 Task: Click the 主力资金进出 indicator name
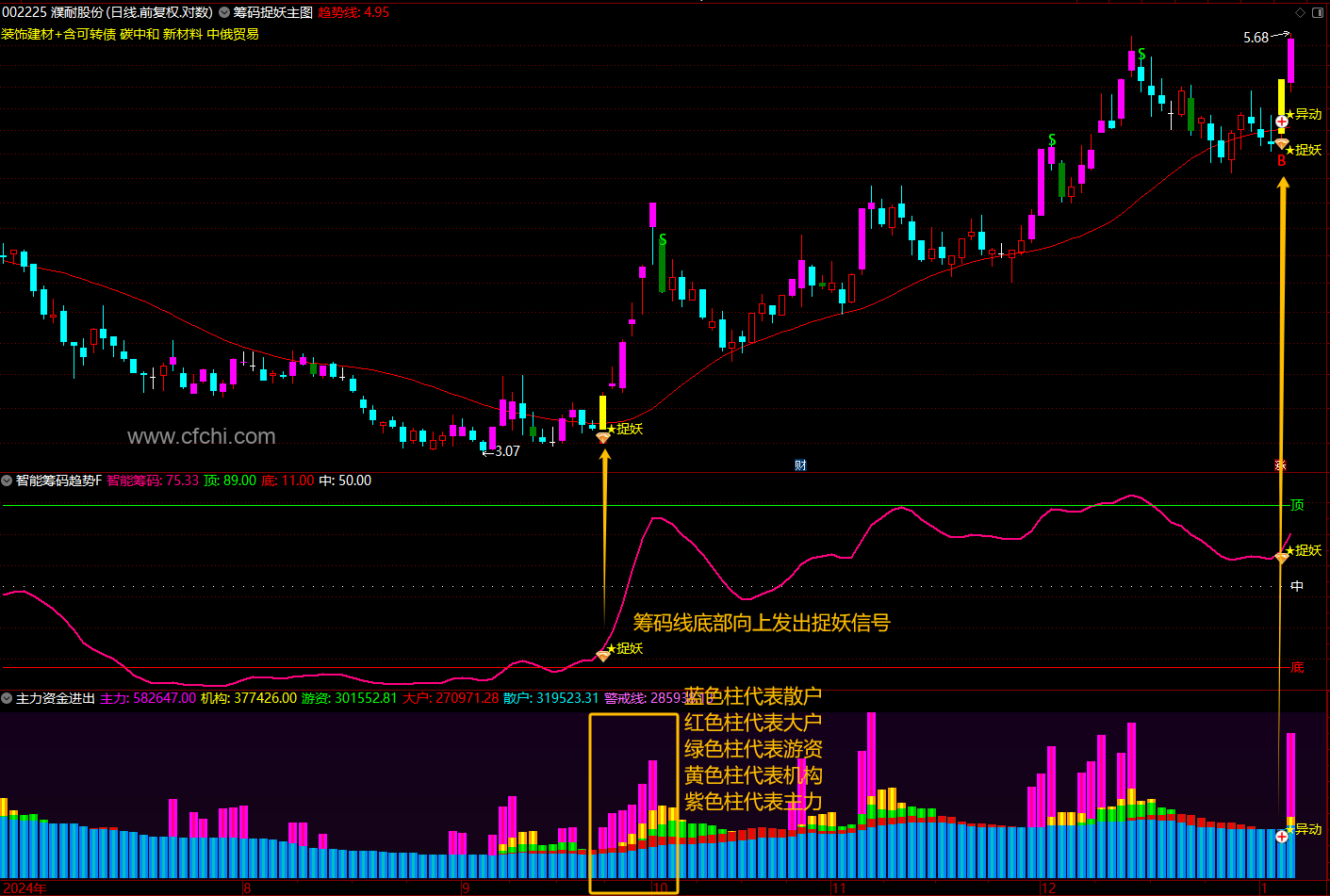pos(56,698)
